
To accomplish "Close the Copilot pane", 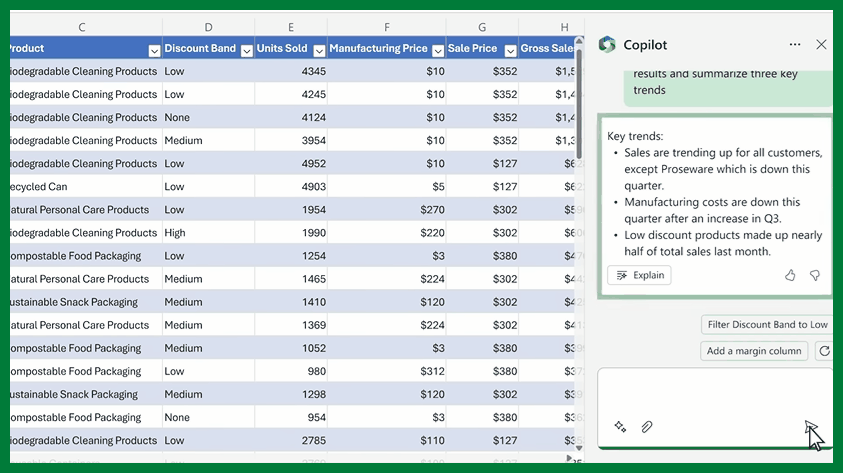I will click(x=821, y=45).
